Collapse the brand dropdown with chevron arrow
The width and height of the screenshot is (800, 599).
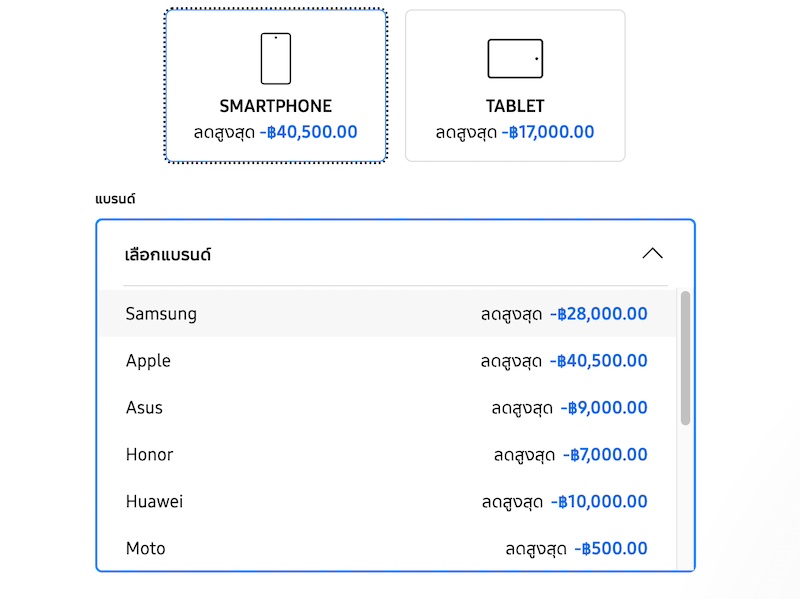pyautogui.click(x=652, y=254)
